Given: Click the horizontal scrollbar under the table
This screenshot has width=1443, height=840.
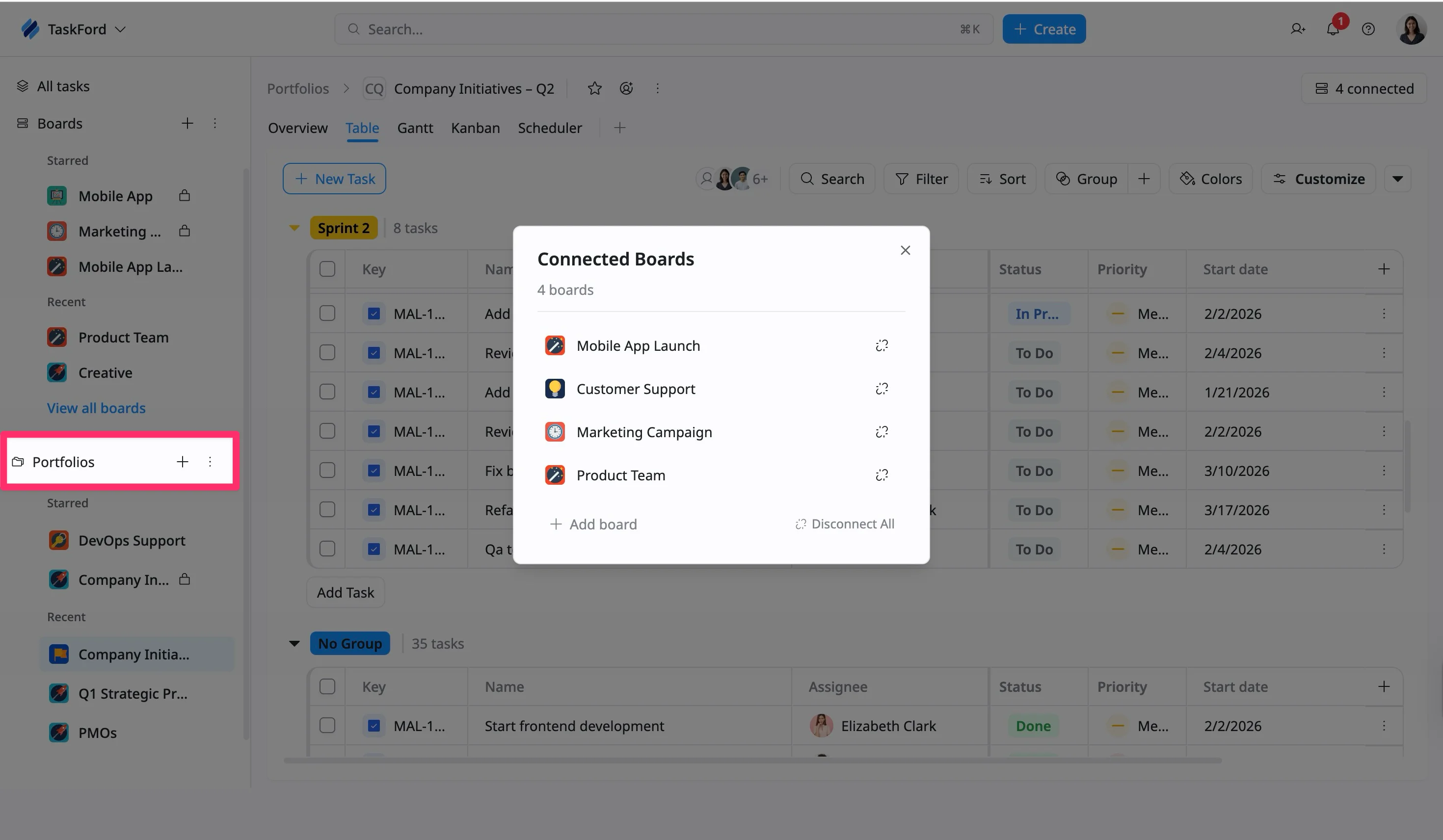Looking at the screenshot, I should tap(752, 761).
